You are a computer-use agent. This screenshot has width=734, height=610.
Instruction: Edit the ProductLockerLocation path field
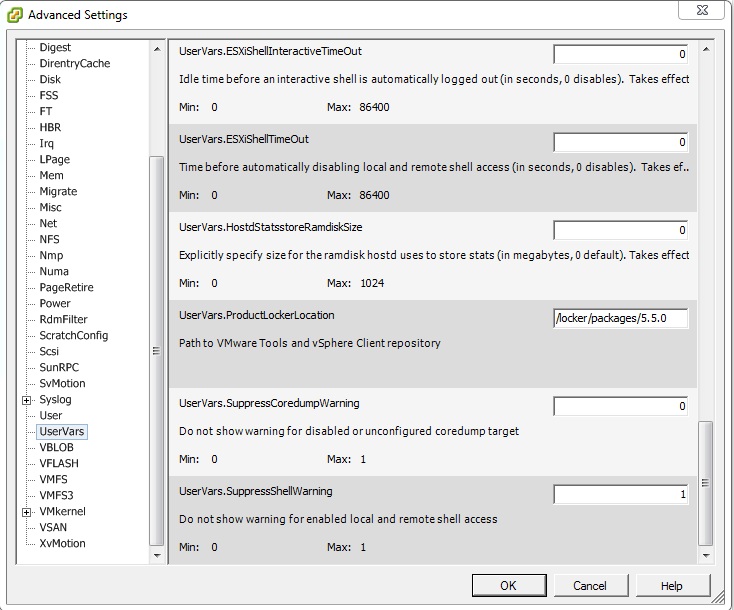point(620,319)
